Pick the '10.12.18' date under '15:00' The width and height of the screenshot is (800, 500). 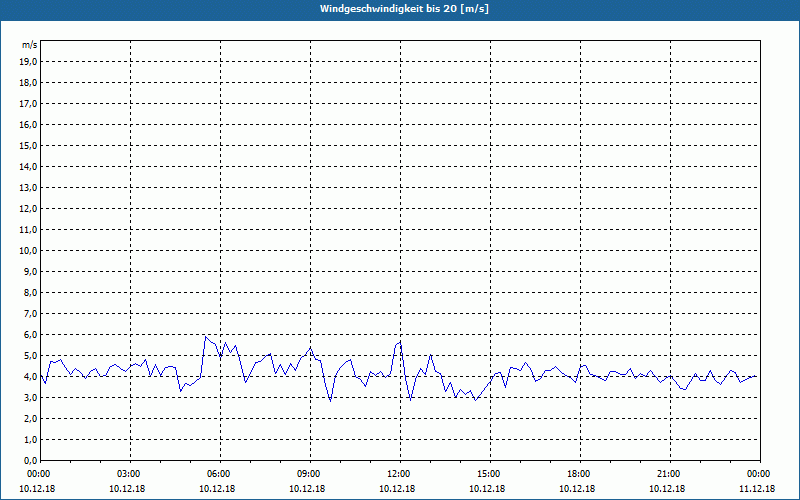[487, 488]
